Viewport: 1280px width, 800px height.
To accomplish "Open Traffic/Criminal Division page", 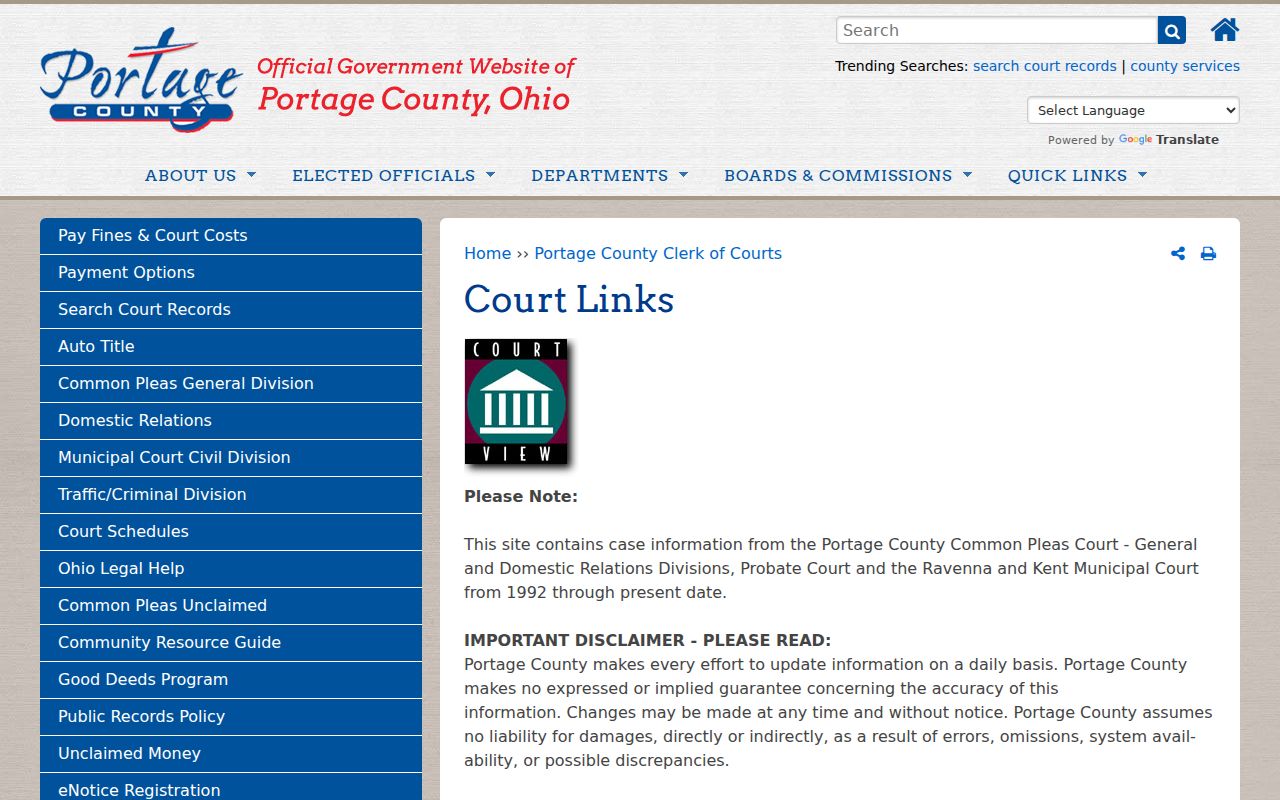I will (231, 495).
